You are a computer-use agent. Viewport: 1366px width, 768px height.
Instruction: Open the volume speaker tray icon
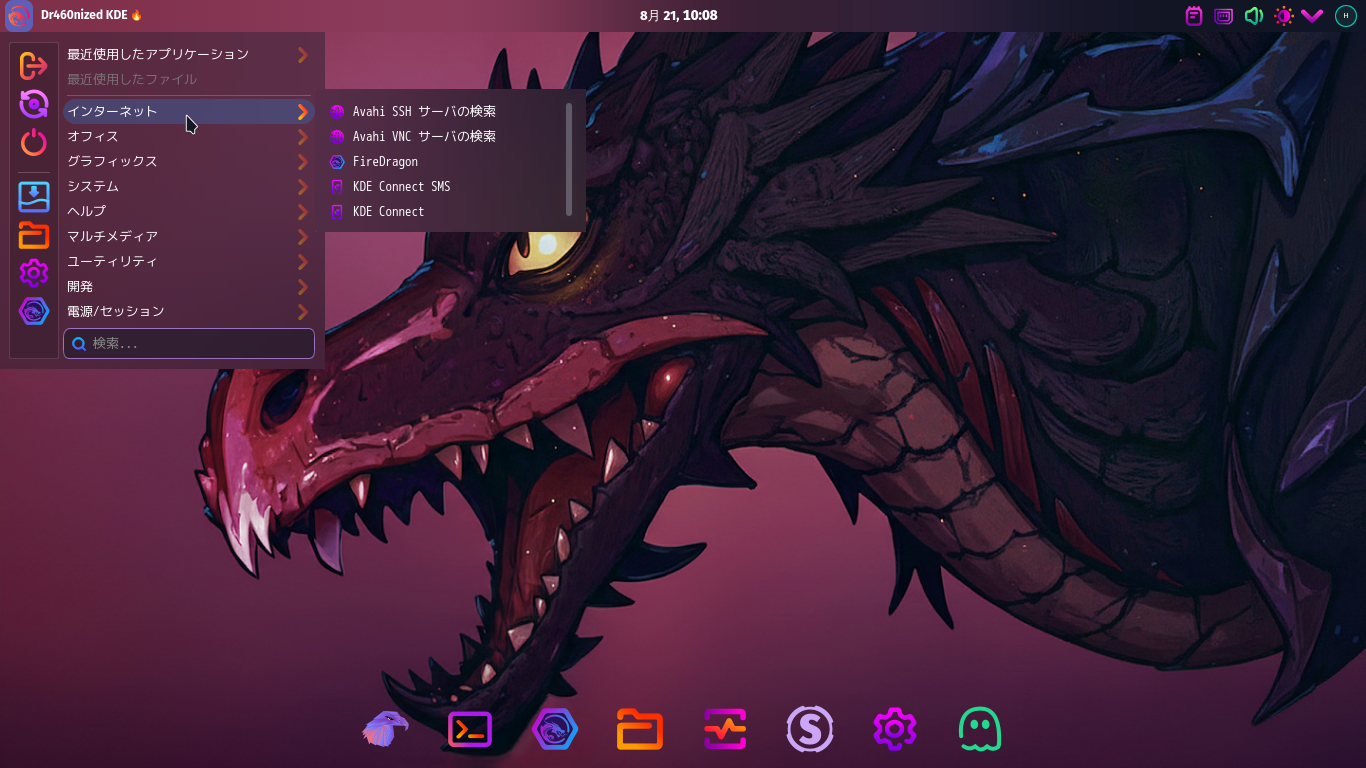[1253, 16]
